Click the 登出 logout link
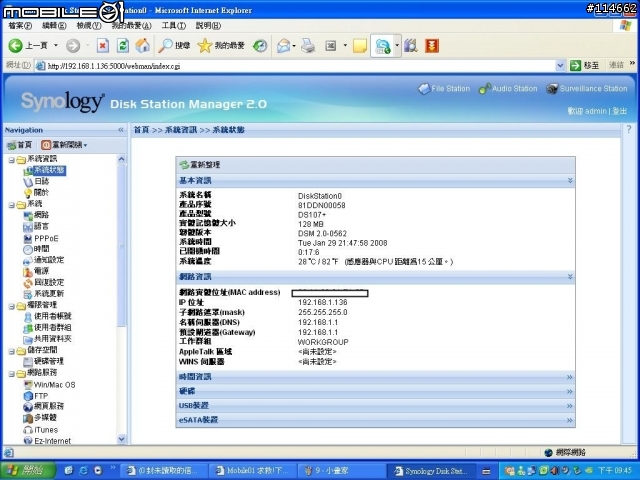The image size is (640, 480). pos(620,111)
